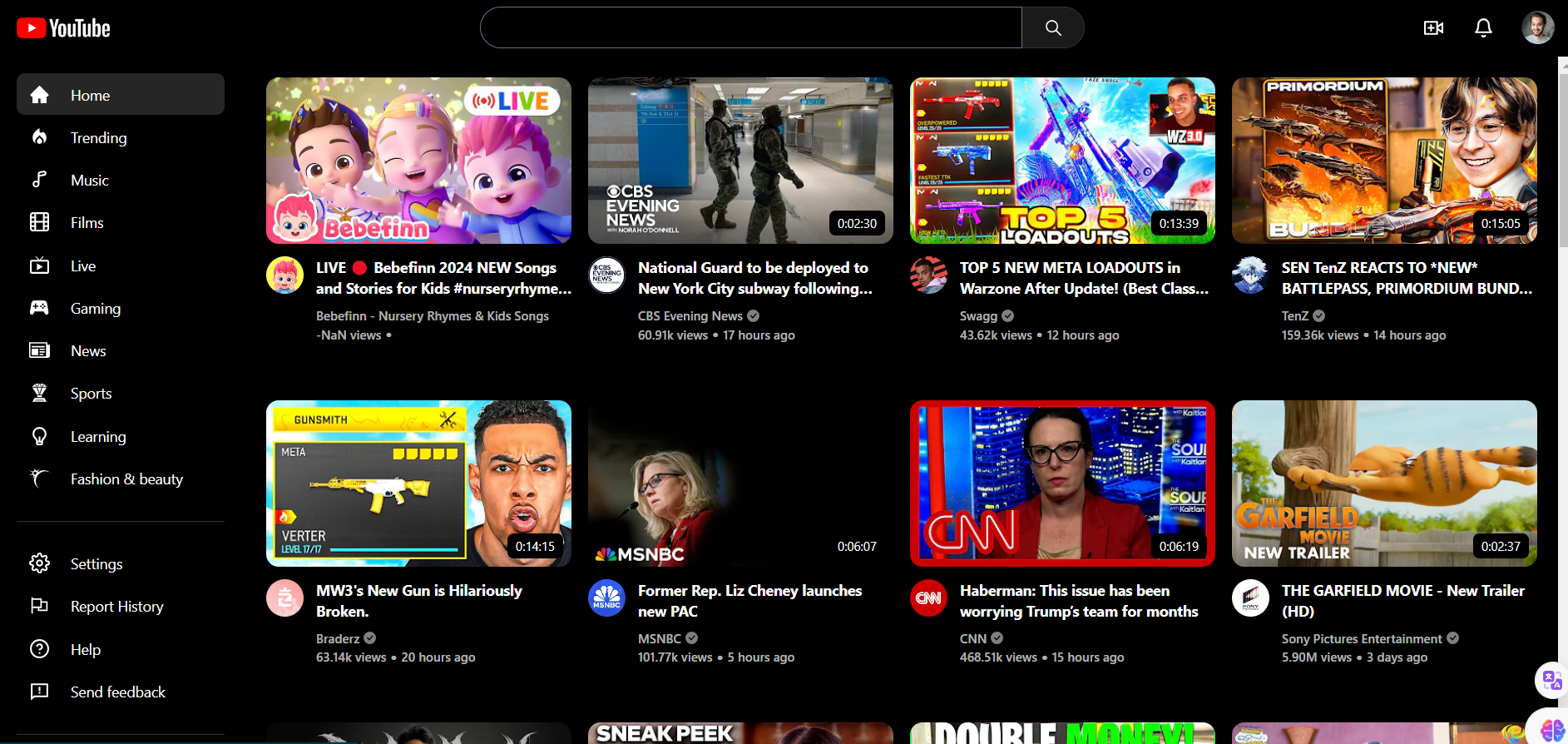
Task: Play the National Guard subway video thumbnail
Action: [740, 161]
